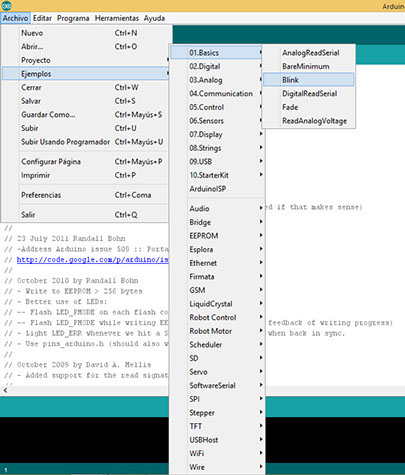Expand the Scheduler examples

(x=217, y=345)
